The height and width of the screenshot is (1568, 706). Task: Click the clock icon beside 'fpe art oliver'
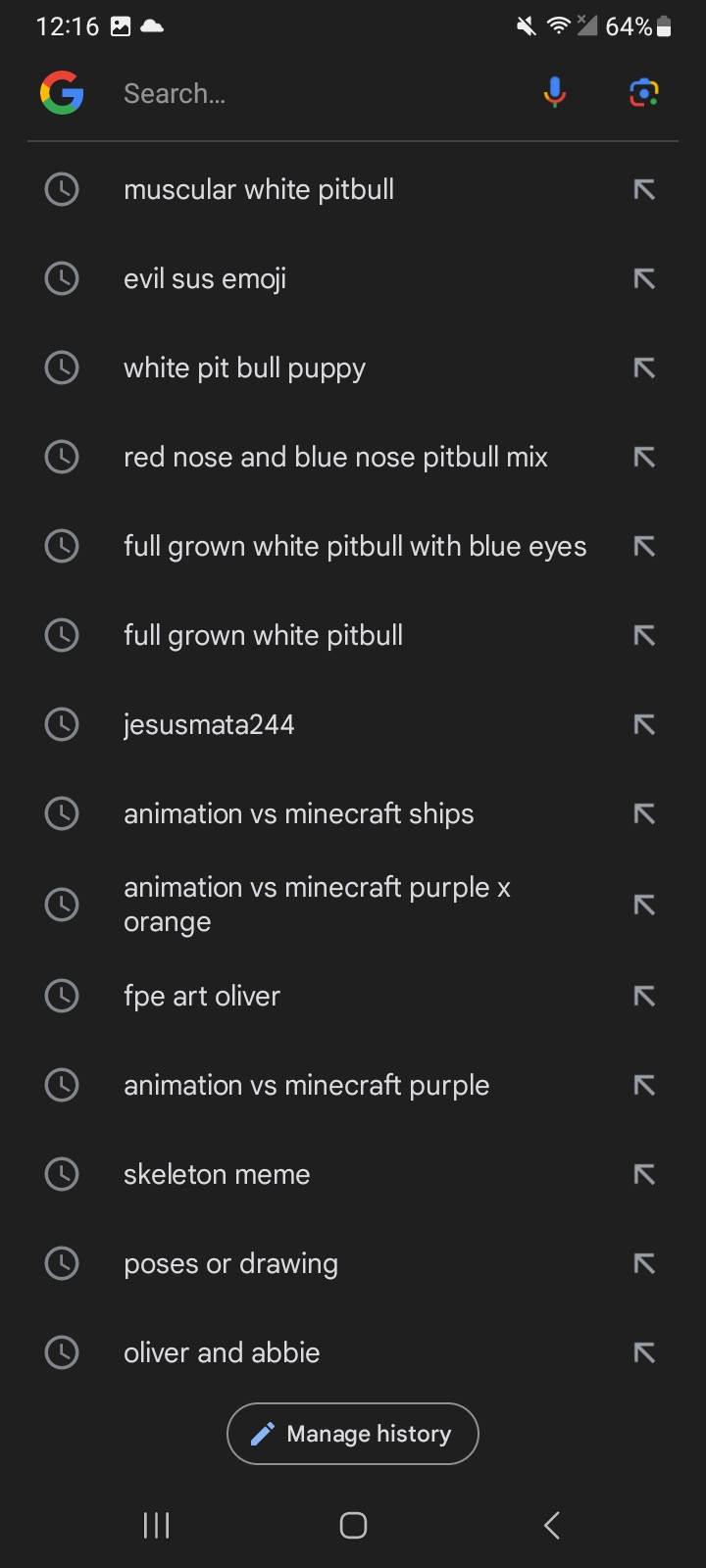(x=62, y=996)
